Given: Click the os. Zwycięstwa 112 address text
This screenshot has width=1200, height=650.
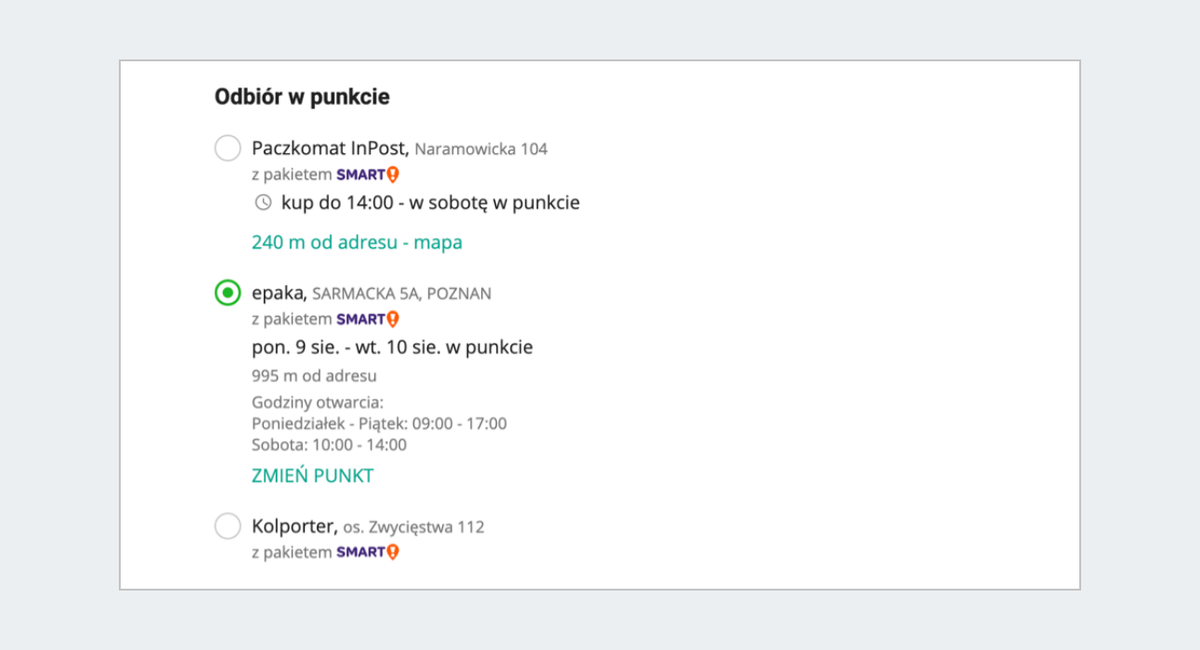Looking at the screenshot, I should click(x=414, y=527).
